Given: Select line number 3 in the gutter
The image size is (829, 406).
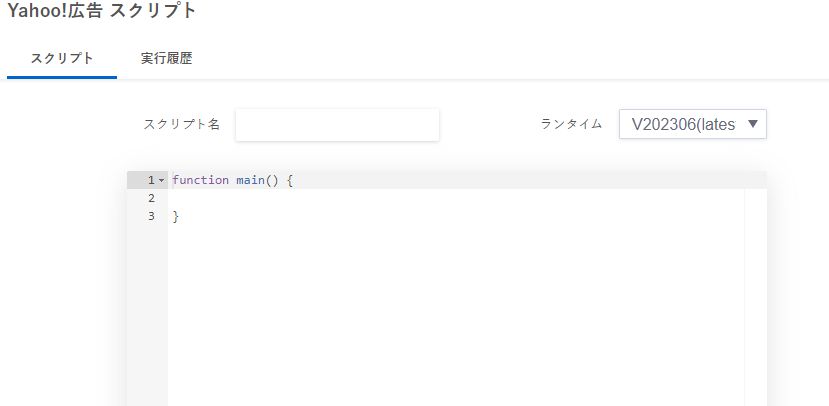Looking at the screenshot, I should tap(151, 216).
